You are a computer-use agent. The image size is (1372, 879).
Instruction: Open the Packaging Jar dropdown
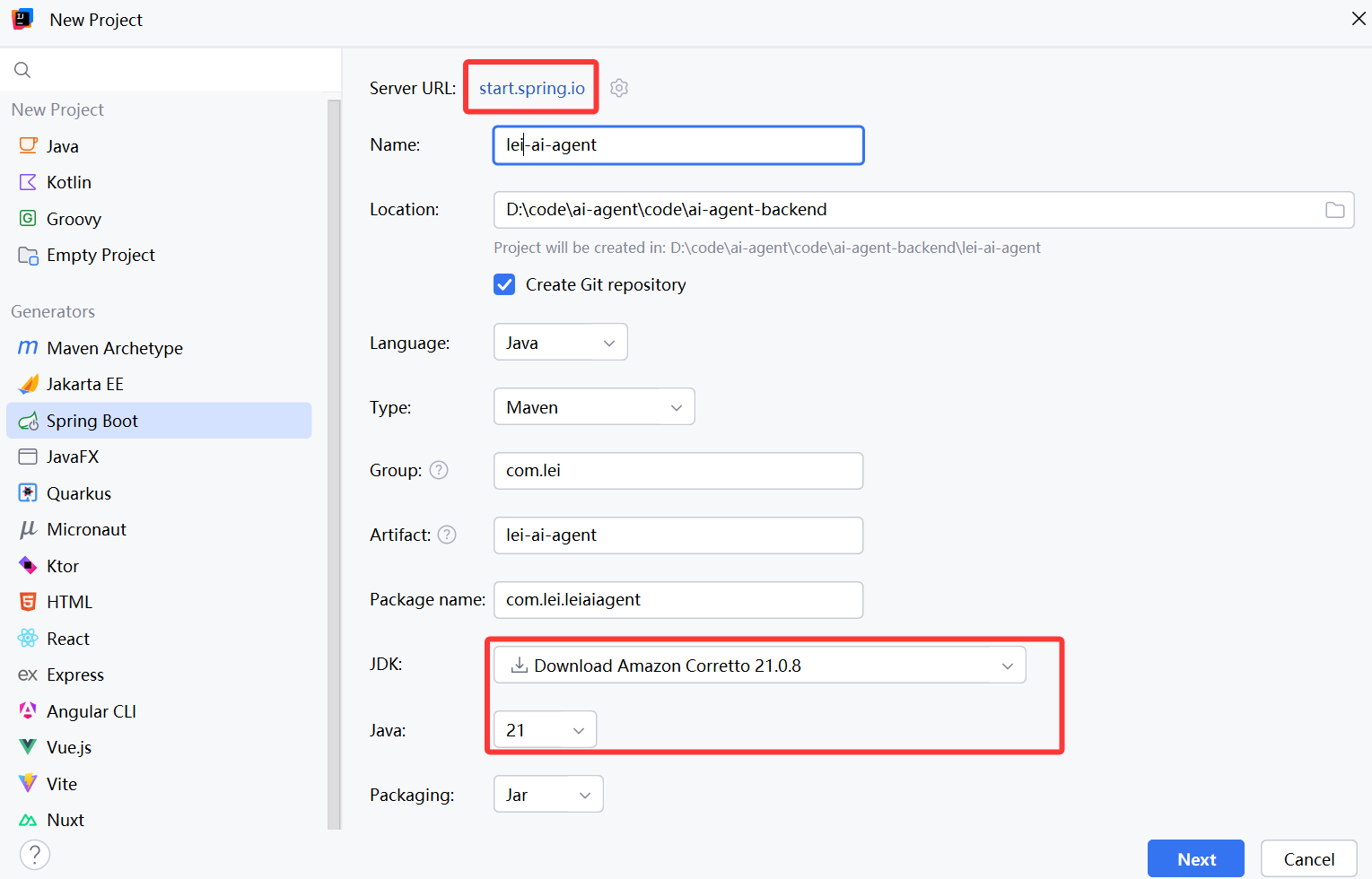(x=548, y=795)
